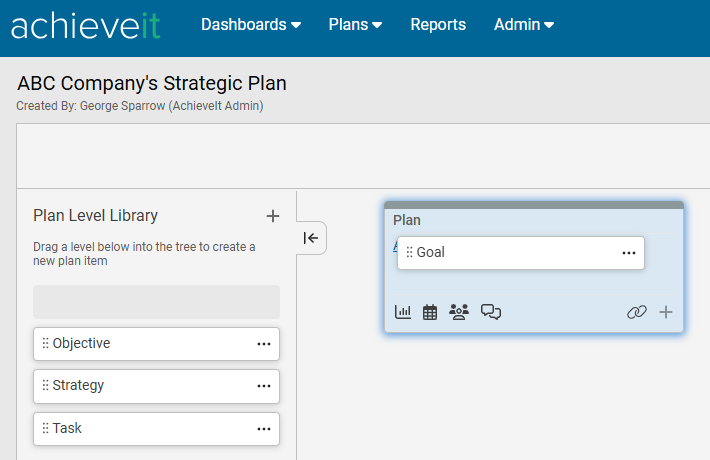Open the Objective level options menu

[264, 344]
